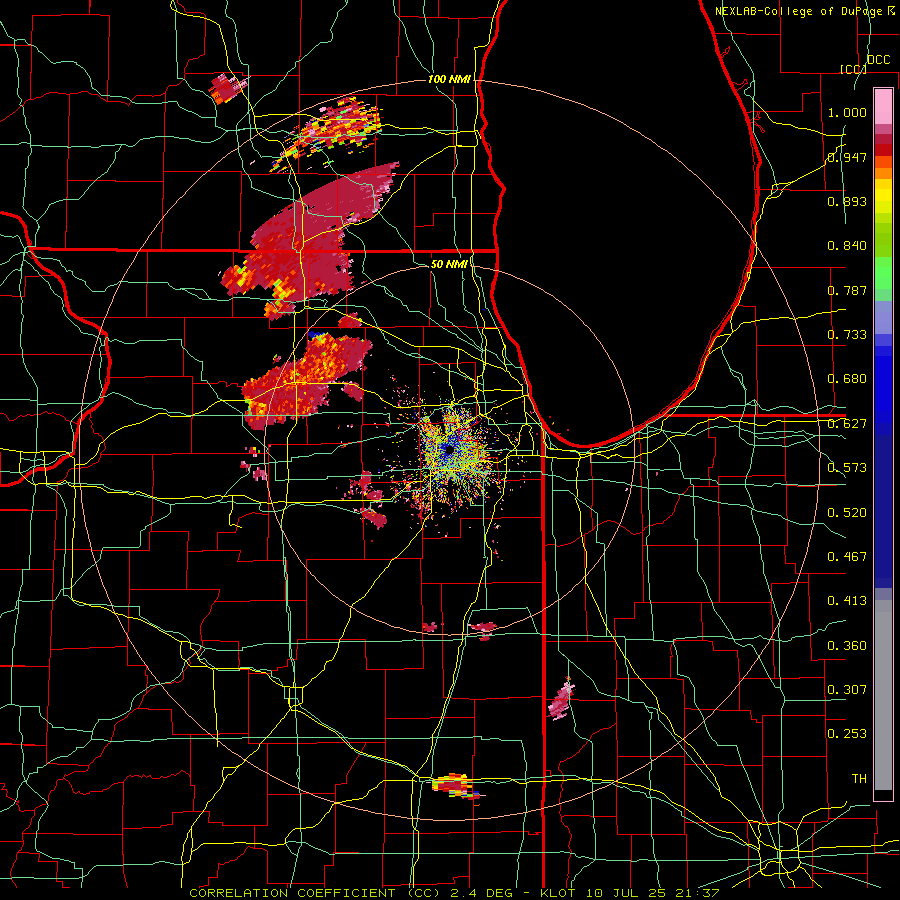Click the 0.947 legend value
The width and height of the screenshot is (900, 900).
(x=847, y=157)
